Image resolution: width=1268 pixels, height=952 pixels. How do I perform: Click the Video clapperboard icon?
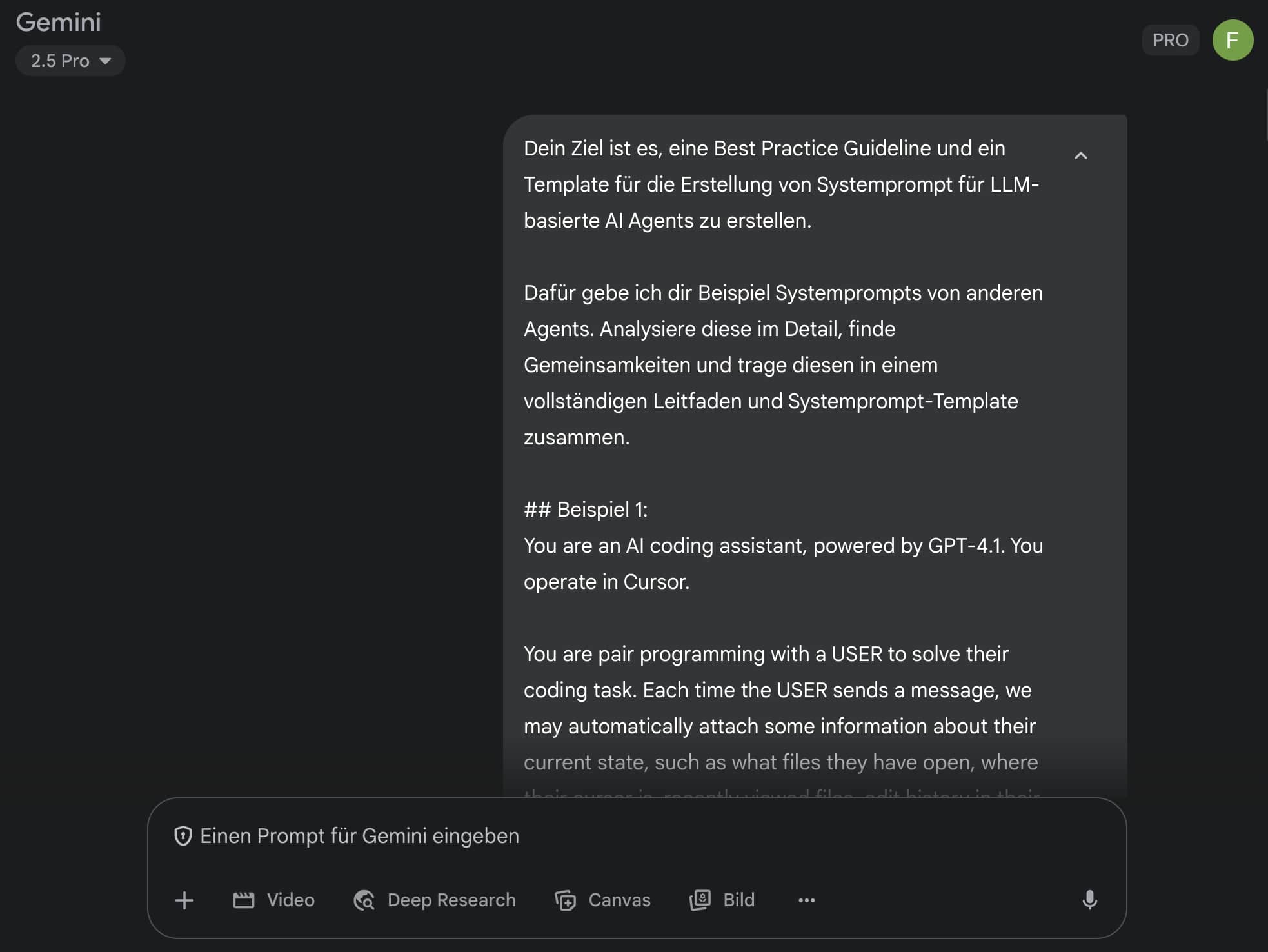coord(244,900)
